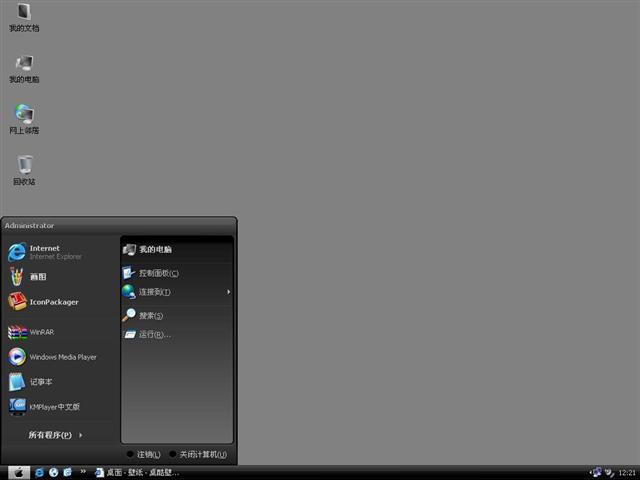
Task: Select the 我的电脑 desktop icon
Action: coord(24,69)
